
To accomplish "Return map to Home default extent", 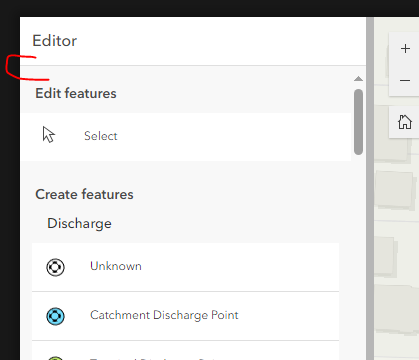I will coord(405,122).
